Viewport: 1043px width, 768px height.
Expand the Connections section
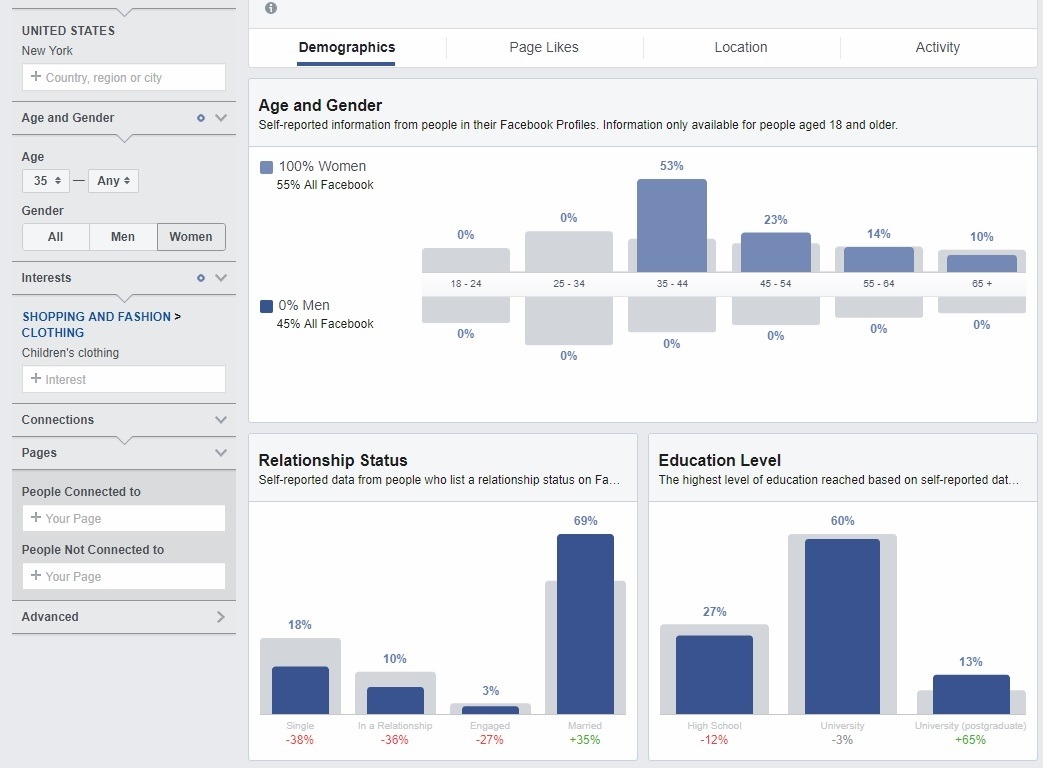220,420
